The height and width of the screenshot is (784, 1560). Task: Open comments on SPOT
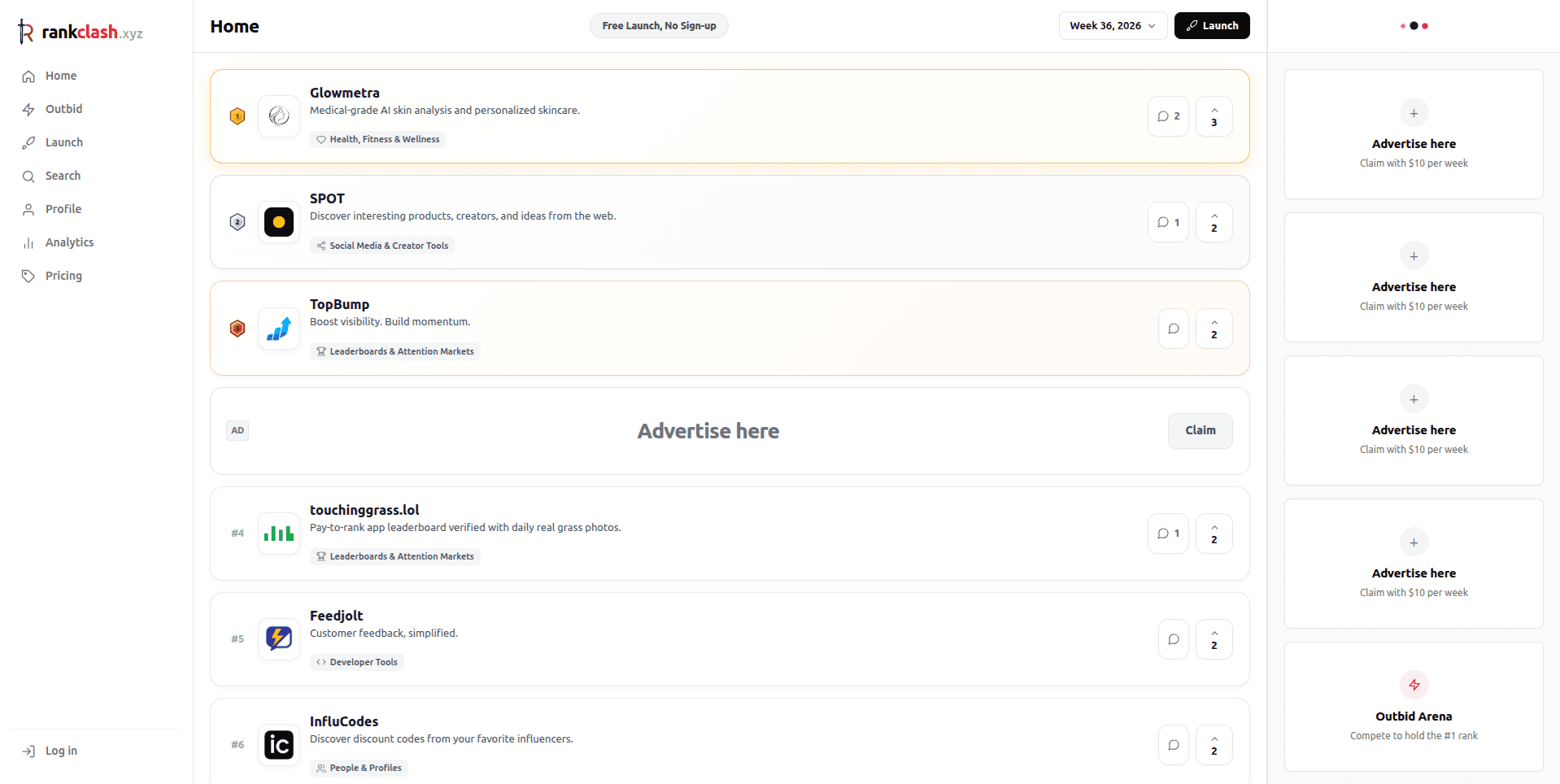pos(1168,222)
